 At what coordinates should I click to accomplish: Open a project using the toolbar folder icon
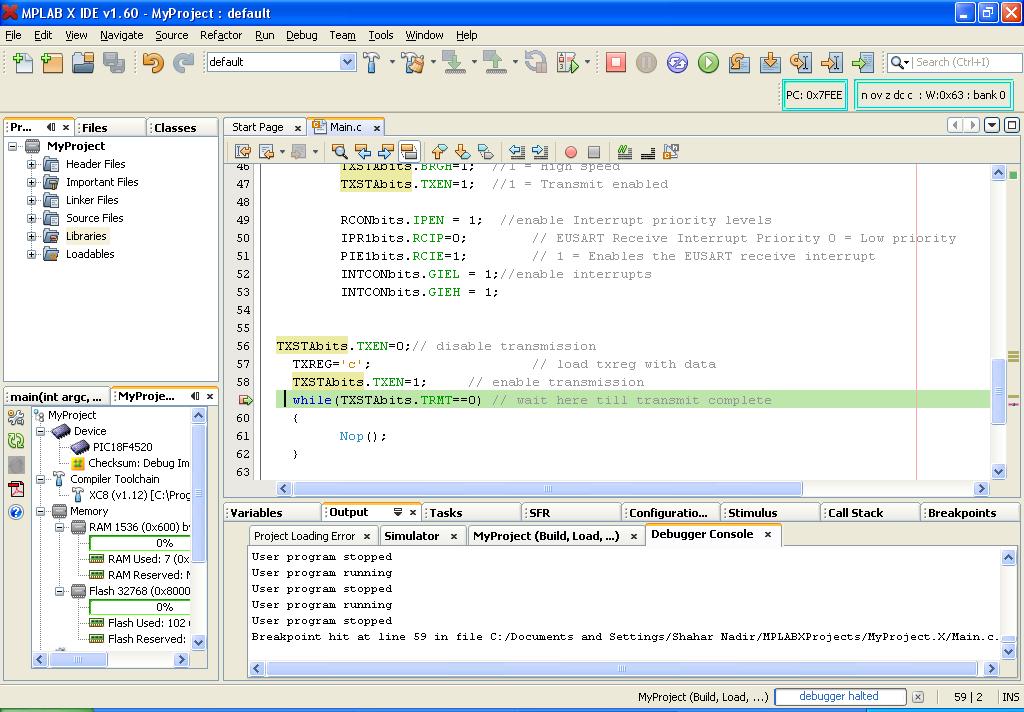click(x=83, y=62)
